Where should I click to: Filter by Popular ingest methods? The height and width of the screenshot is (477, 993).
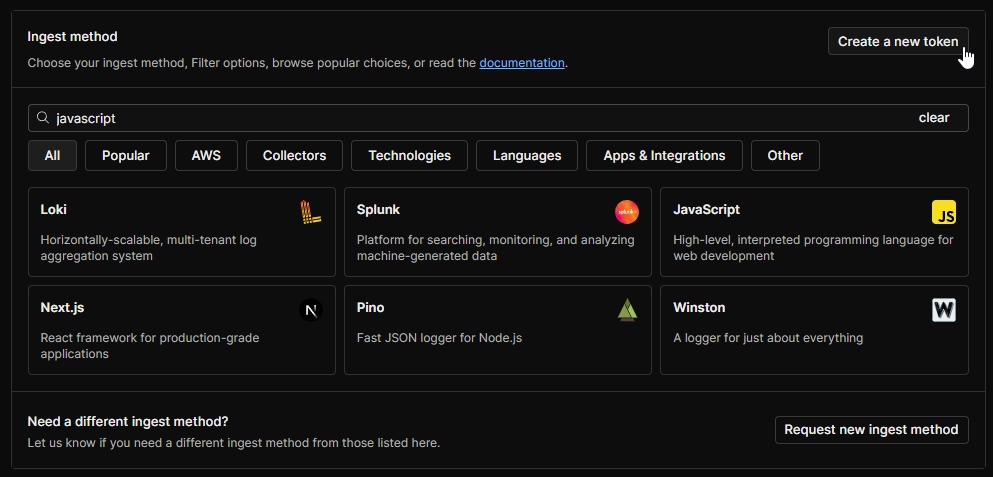point(125,155)
